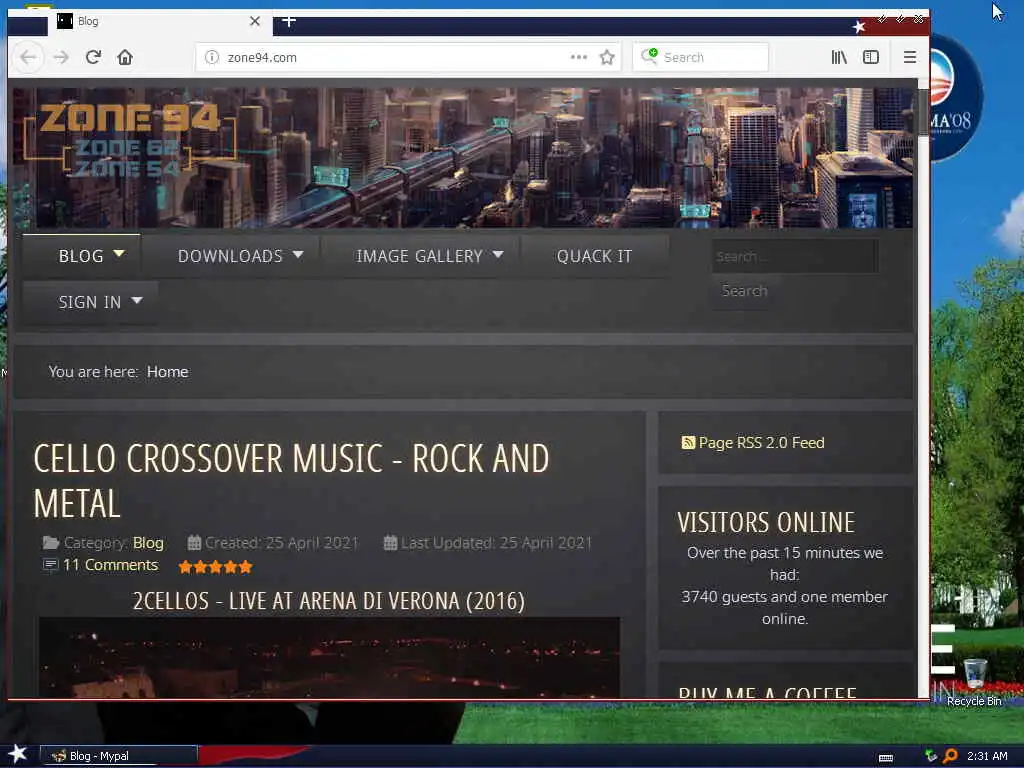Open the Recycle Bin desktop icon
This screenshot has width=1024, height=768.
coord(974,682)
